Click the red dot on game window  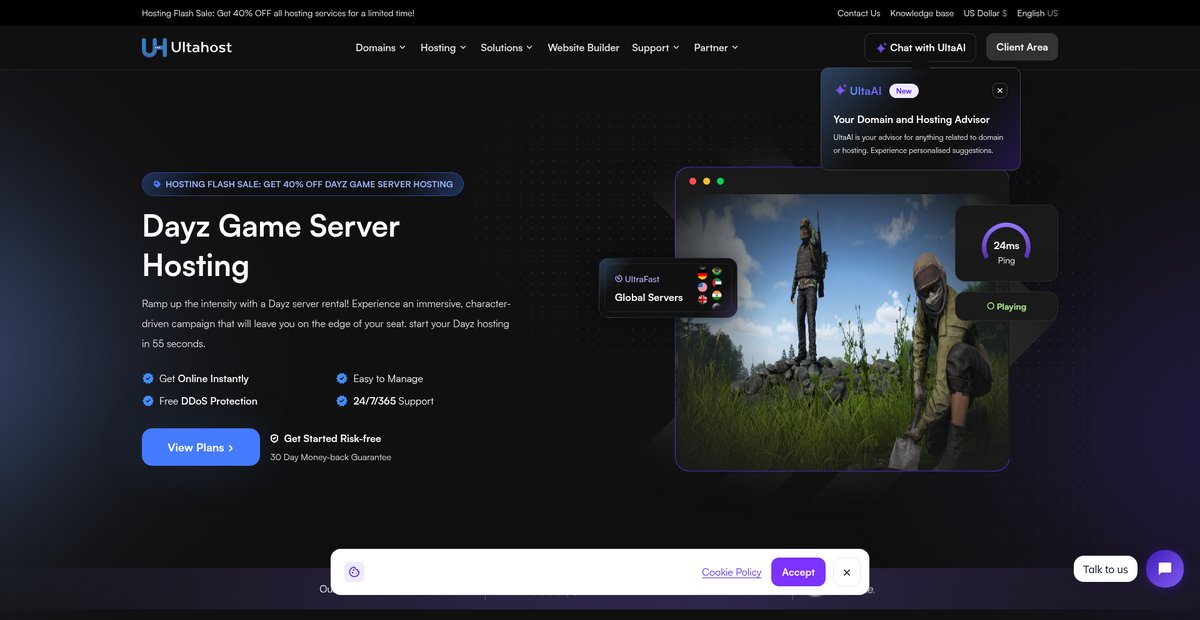coord(693,181)
